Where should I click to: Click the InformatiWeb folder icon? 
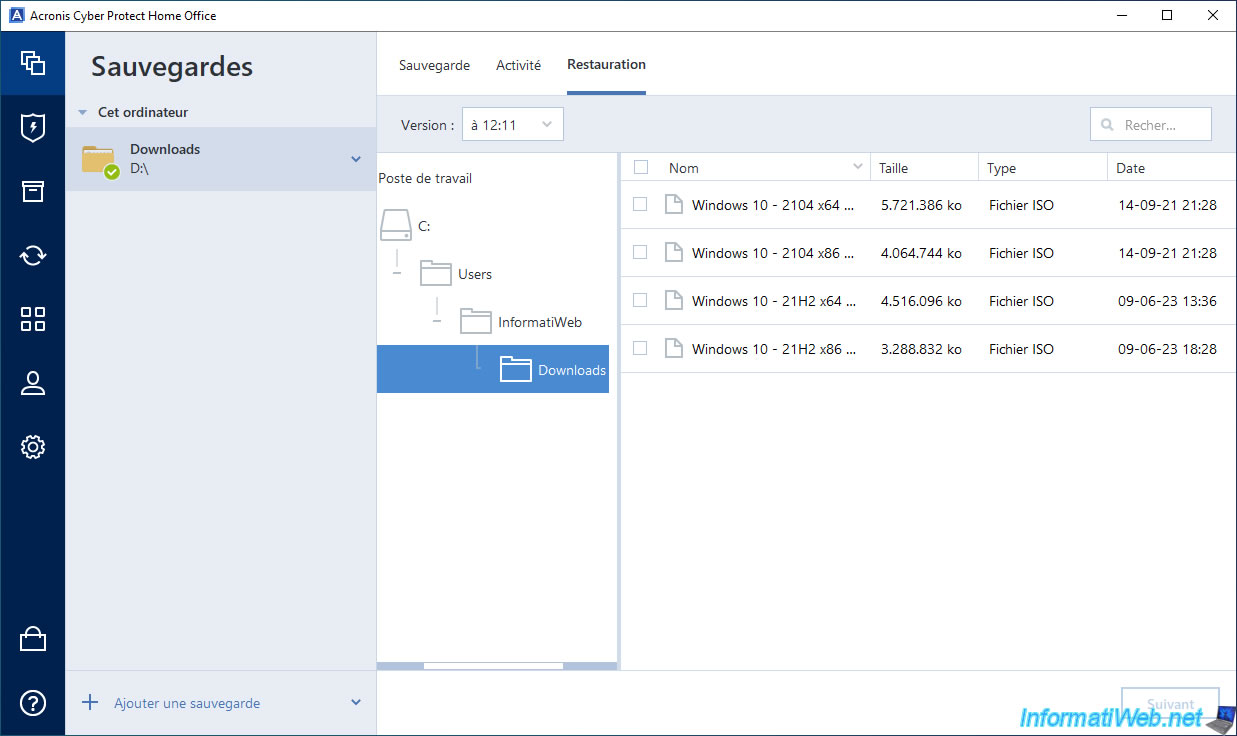coord(476,321)
